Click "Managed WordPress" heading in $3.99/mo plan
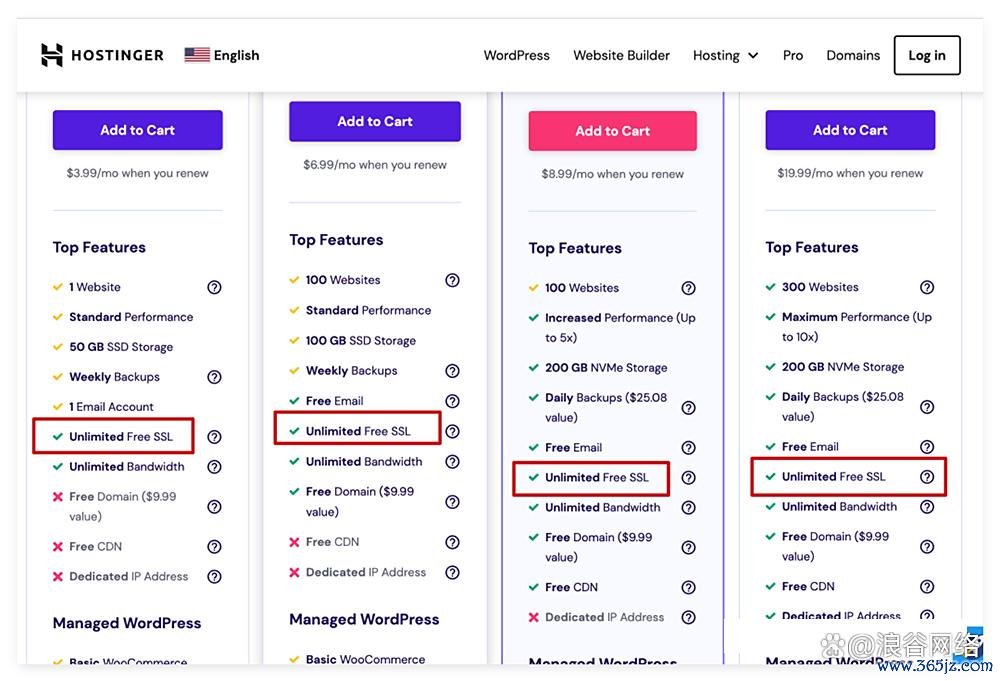Viewport: 1000px width, 681px height. point(127,623)
